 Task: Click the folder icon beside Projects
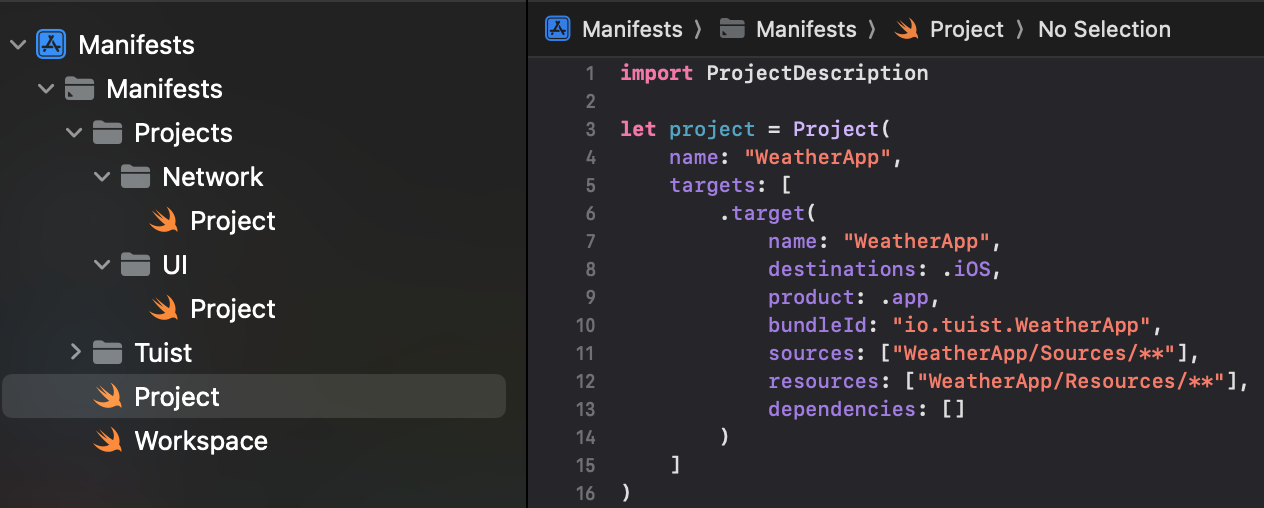point(107,133)
